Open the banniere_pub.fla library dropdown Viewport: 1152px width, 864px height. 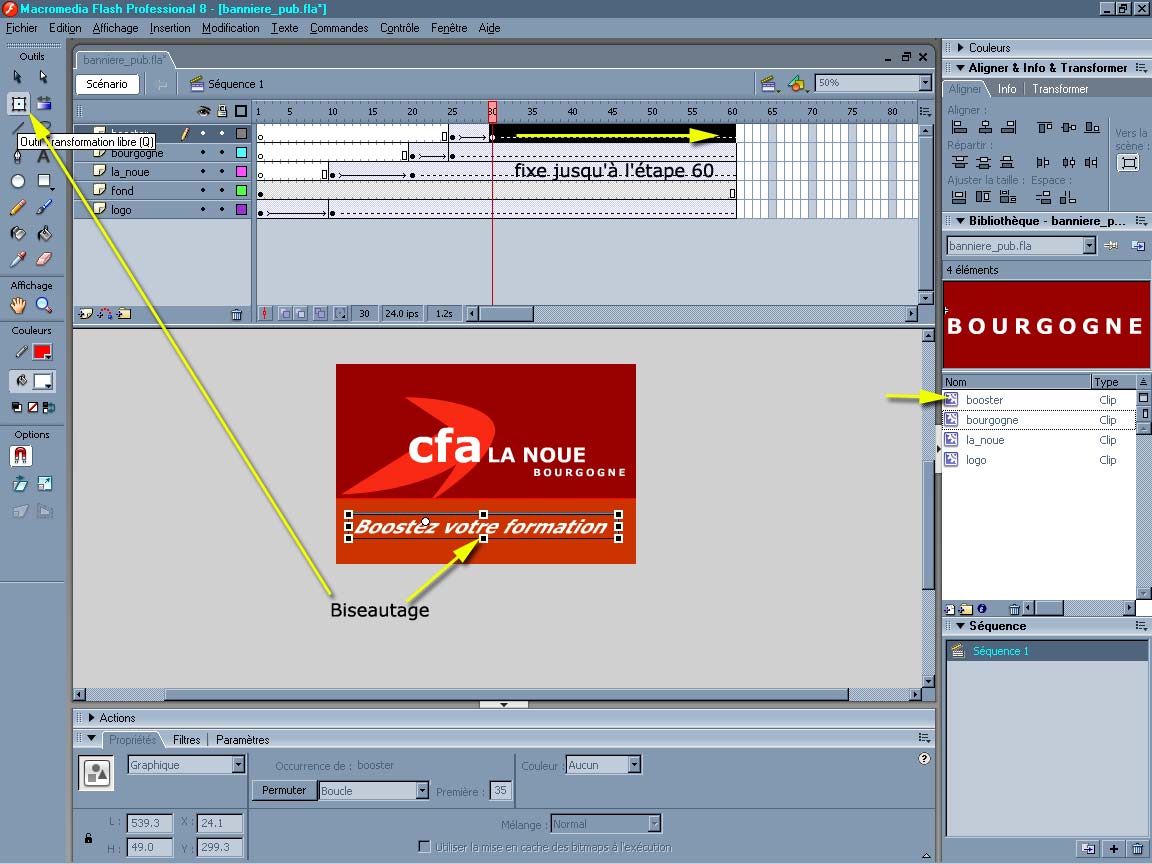[x=1089, y=245]
